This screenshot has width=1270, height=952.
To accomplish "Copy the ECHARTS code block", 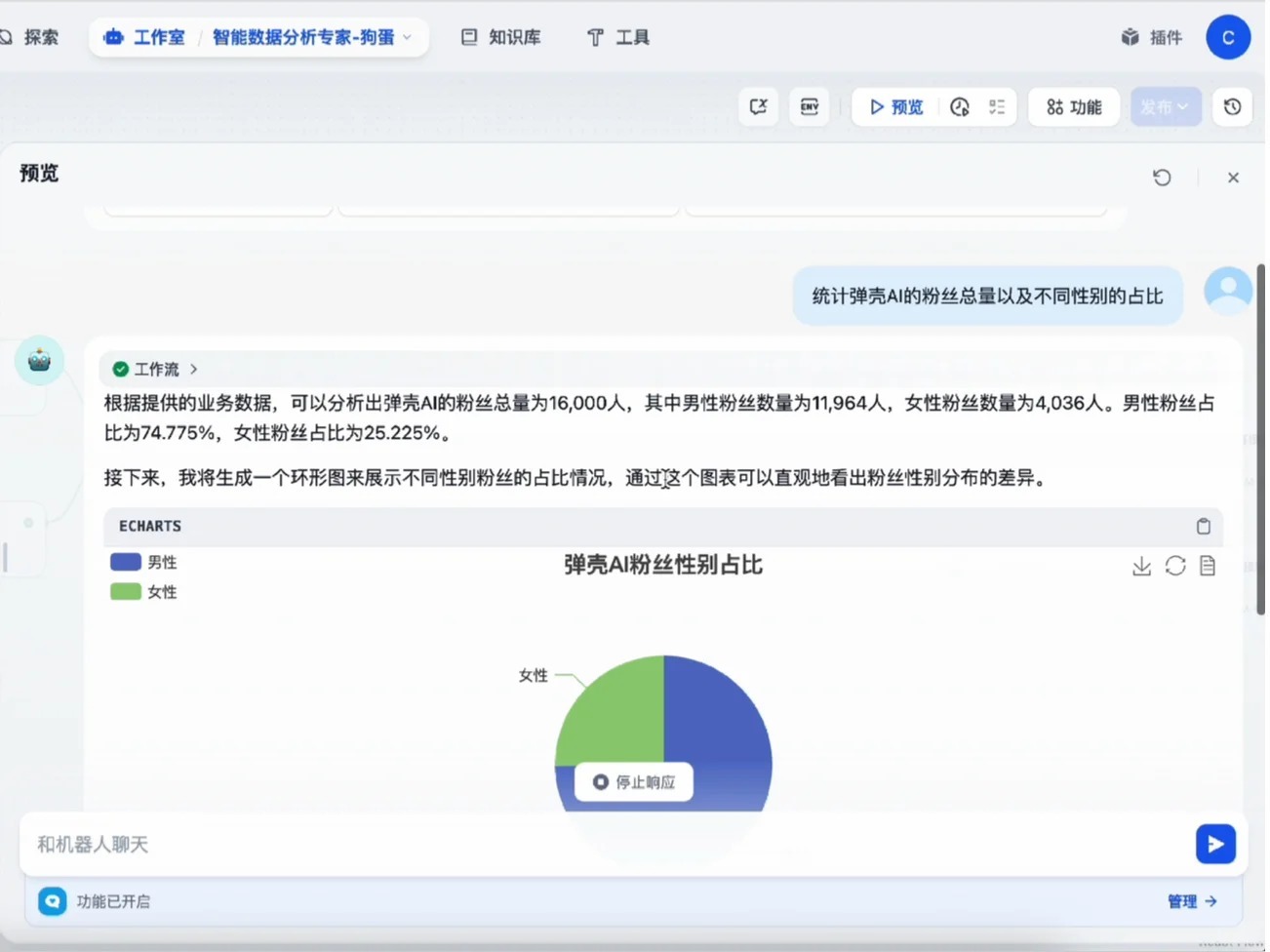I will pos(1204,526).
